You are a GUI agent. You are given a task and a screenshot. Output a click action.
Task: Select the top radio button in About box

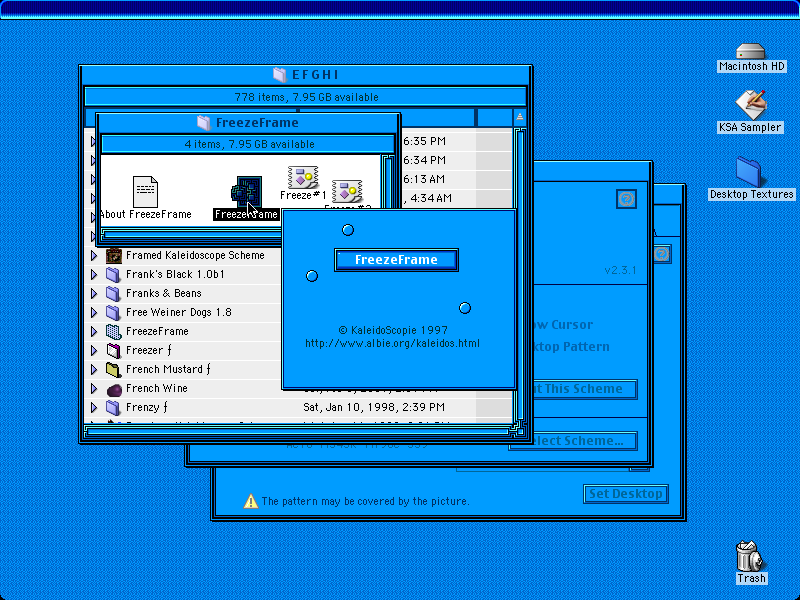(348, 230)
